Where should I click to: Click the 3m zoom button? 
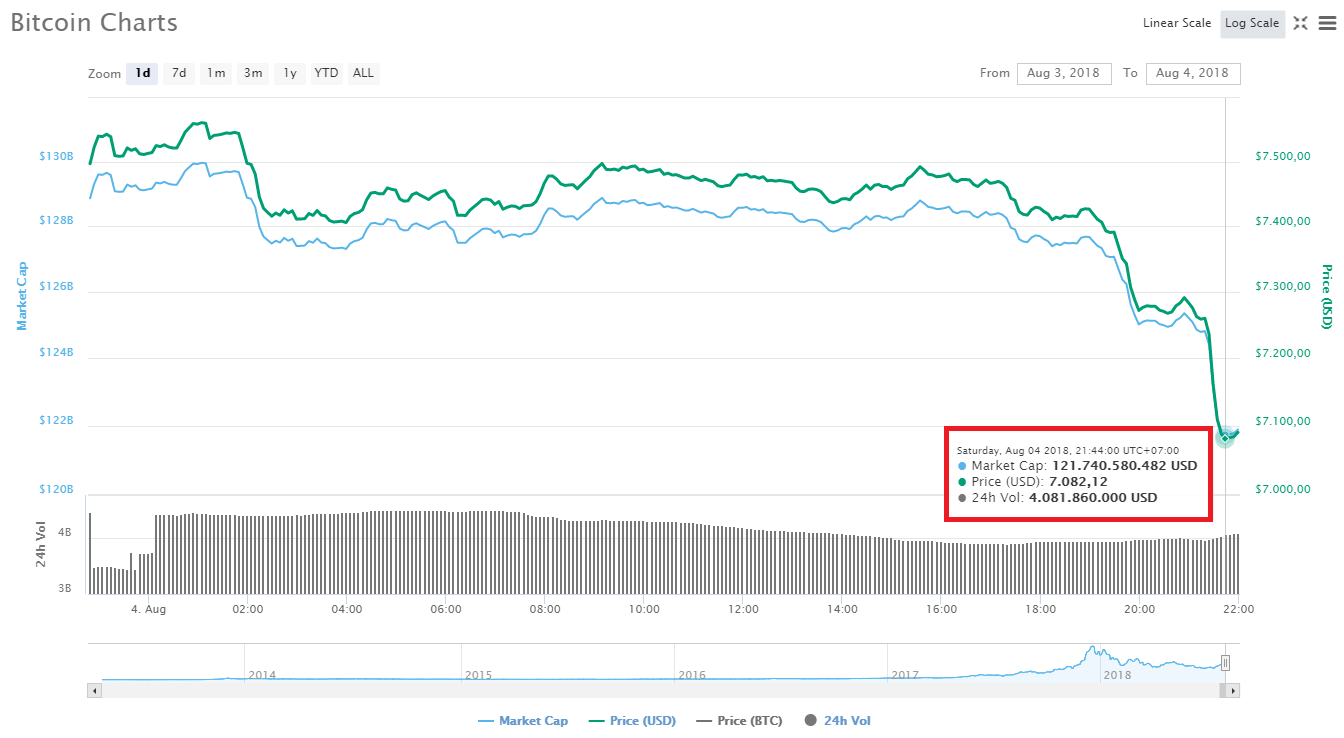[252, 73]
